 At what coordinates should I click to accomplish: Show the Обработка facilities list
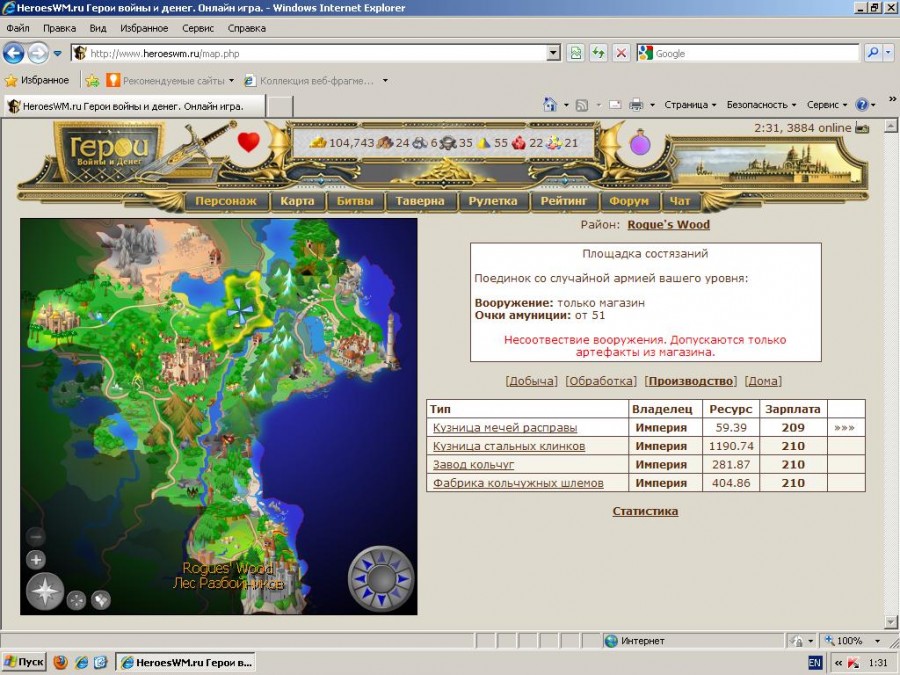click(x=601, y=381)
